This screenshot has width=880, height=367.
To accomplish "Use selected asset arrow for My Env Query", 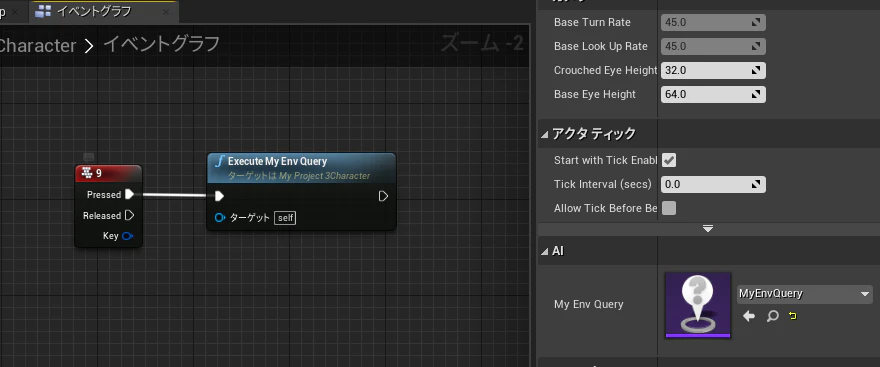I will pos(749,316).
